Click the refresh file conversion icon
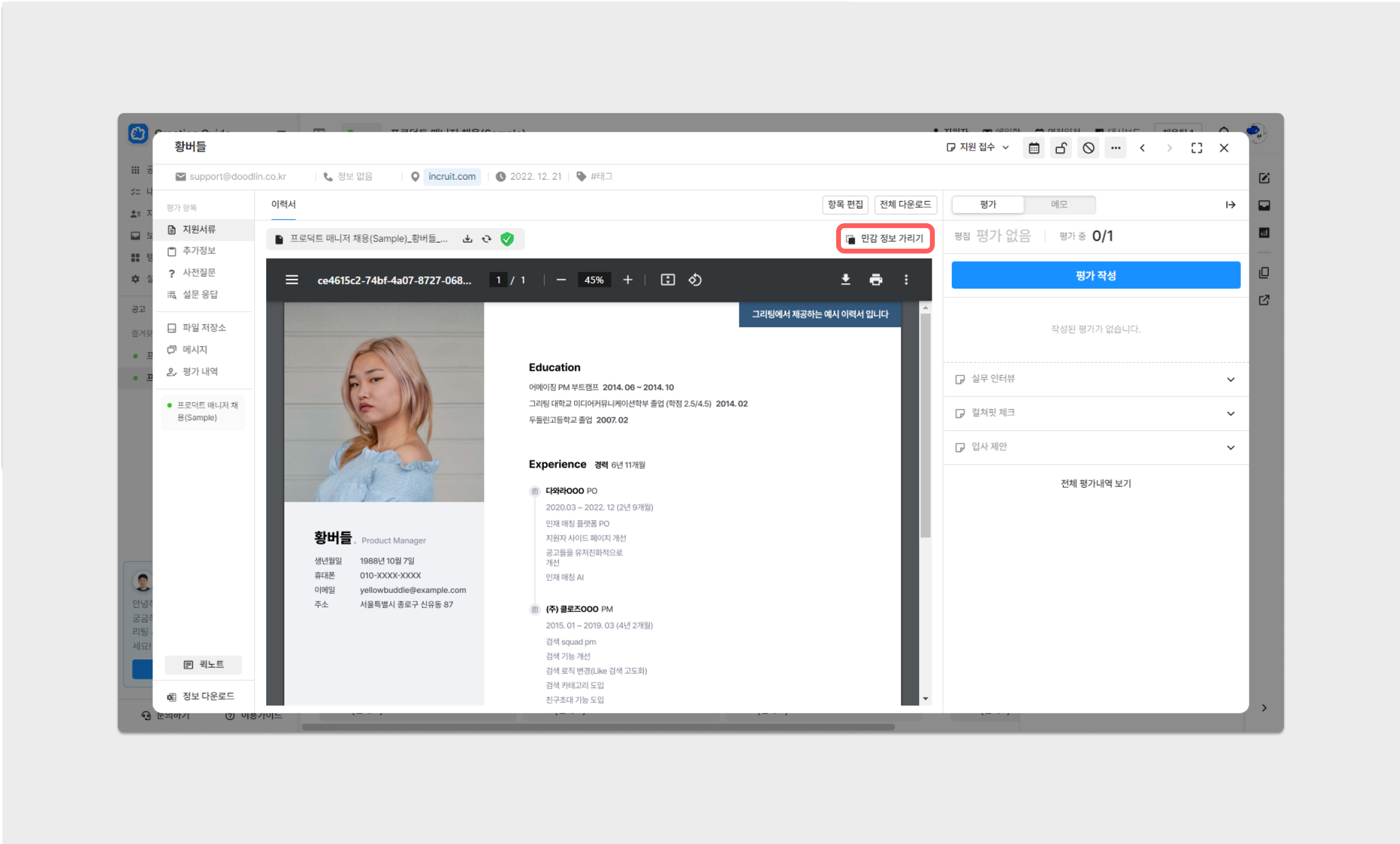 click(486, 239)
